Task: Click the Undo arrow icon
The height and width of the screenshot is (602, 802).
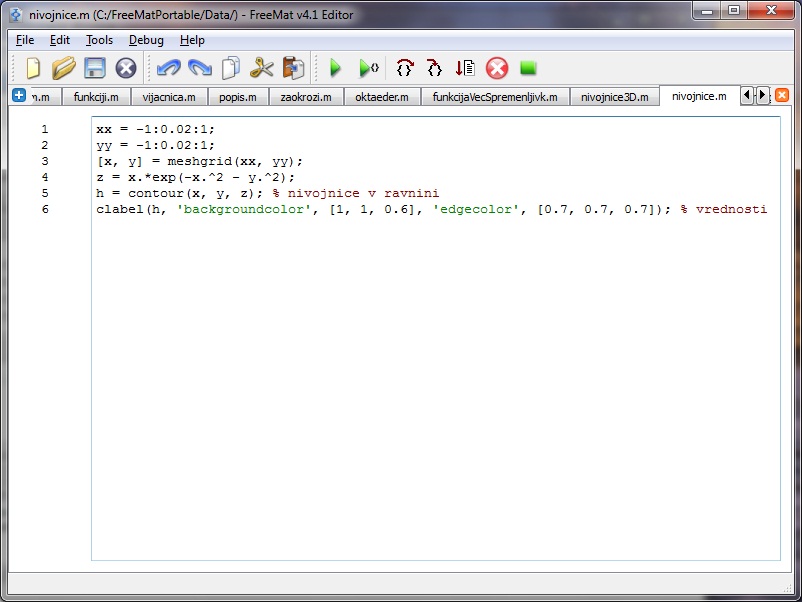Action: 168,68
